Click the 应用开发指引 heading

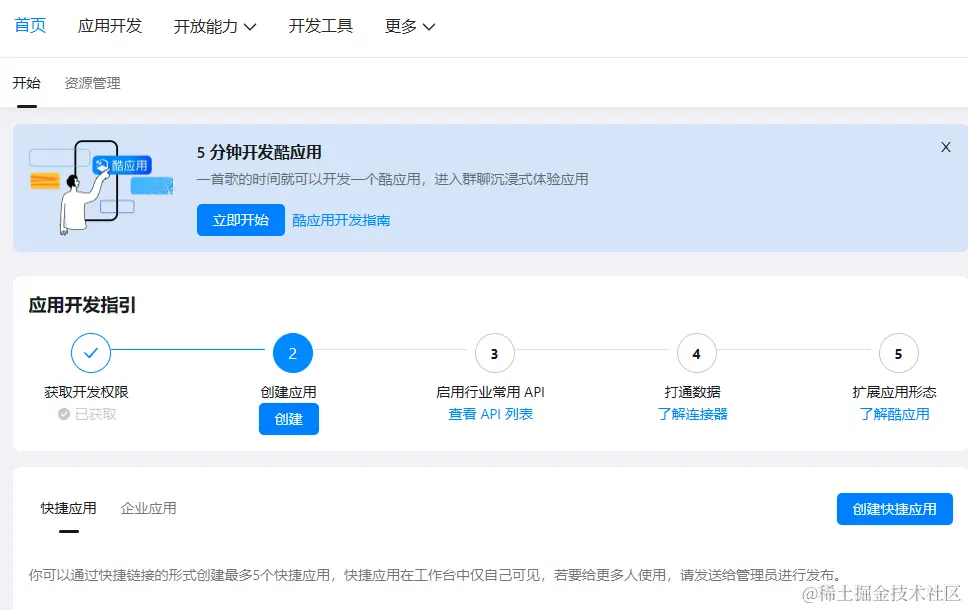coord(82,305)
